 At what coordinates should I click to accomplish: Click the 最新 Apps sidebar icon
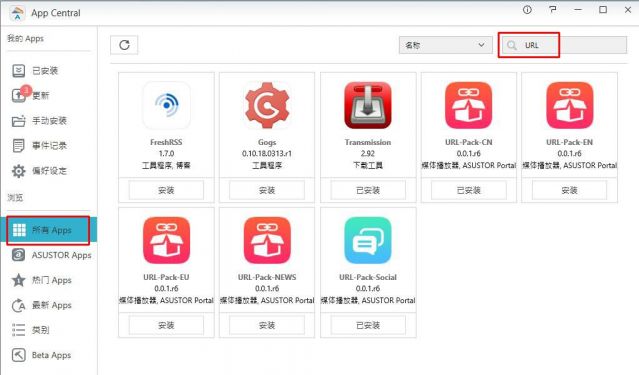18,305
